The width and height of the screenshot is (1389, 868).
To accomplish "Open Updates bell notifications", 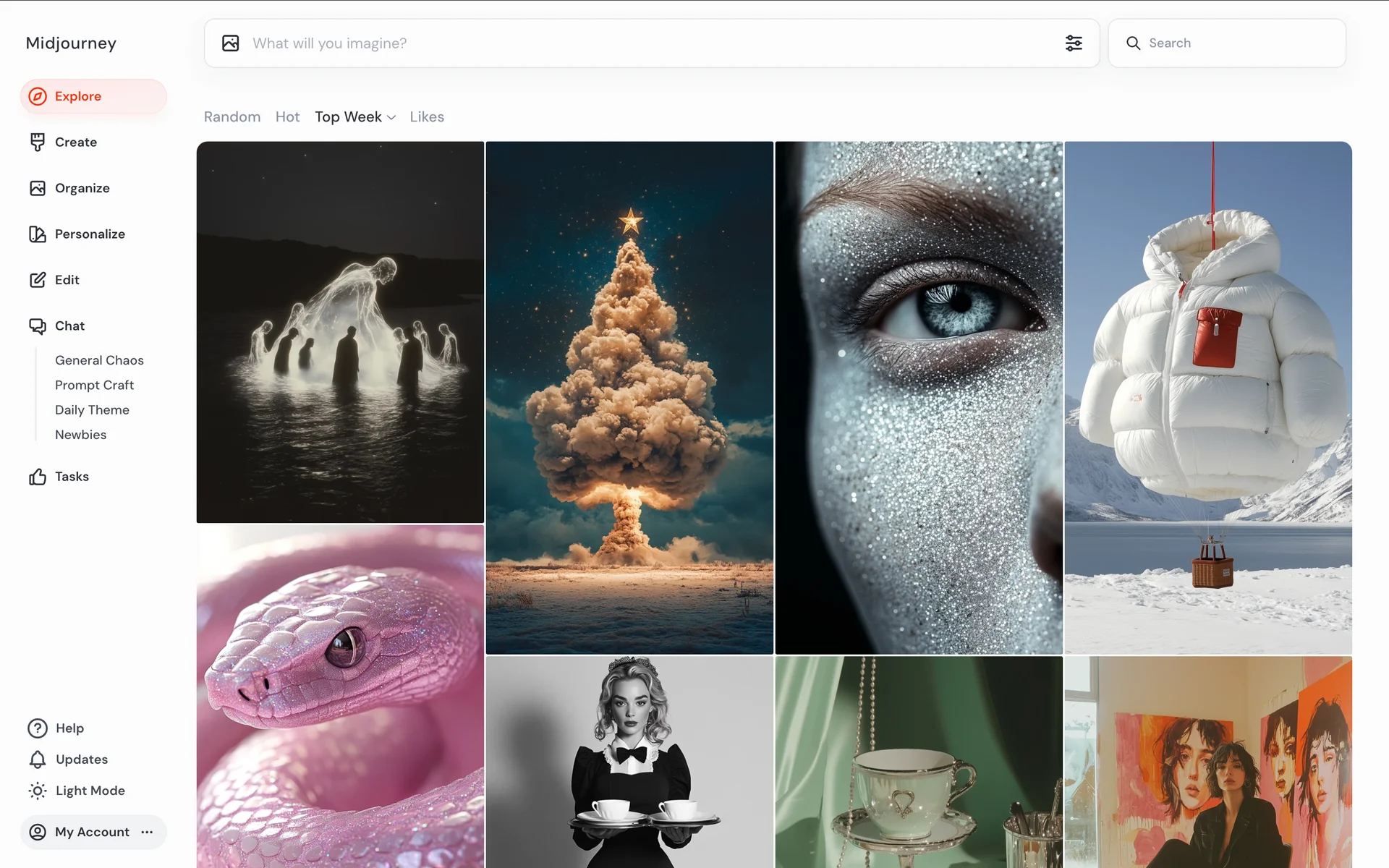I will 38,759.
